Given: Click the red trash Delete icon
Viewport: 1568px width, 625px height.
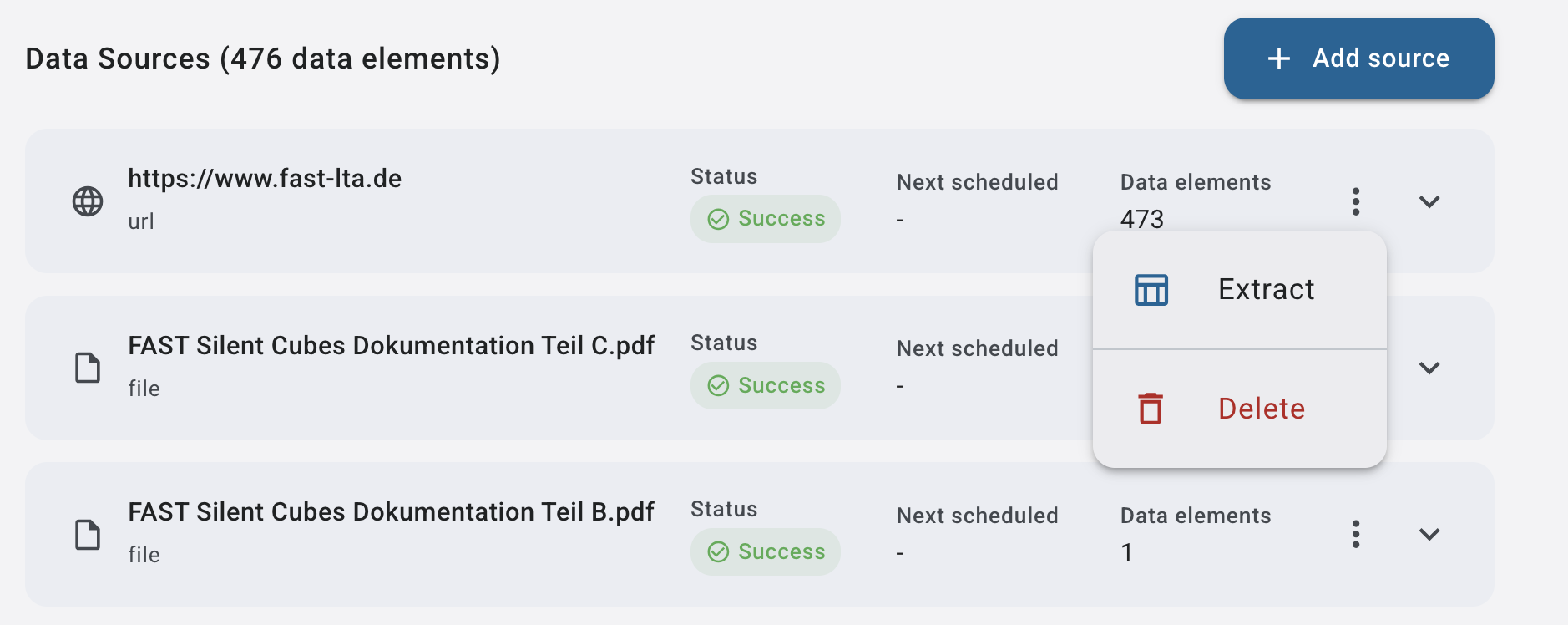Looking at the screenshot, I should pyautogui.click(x=1151, y=409).
